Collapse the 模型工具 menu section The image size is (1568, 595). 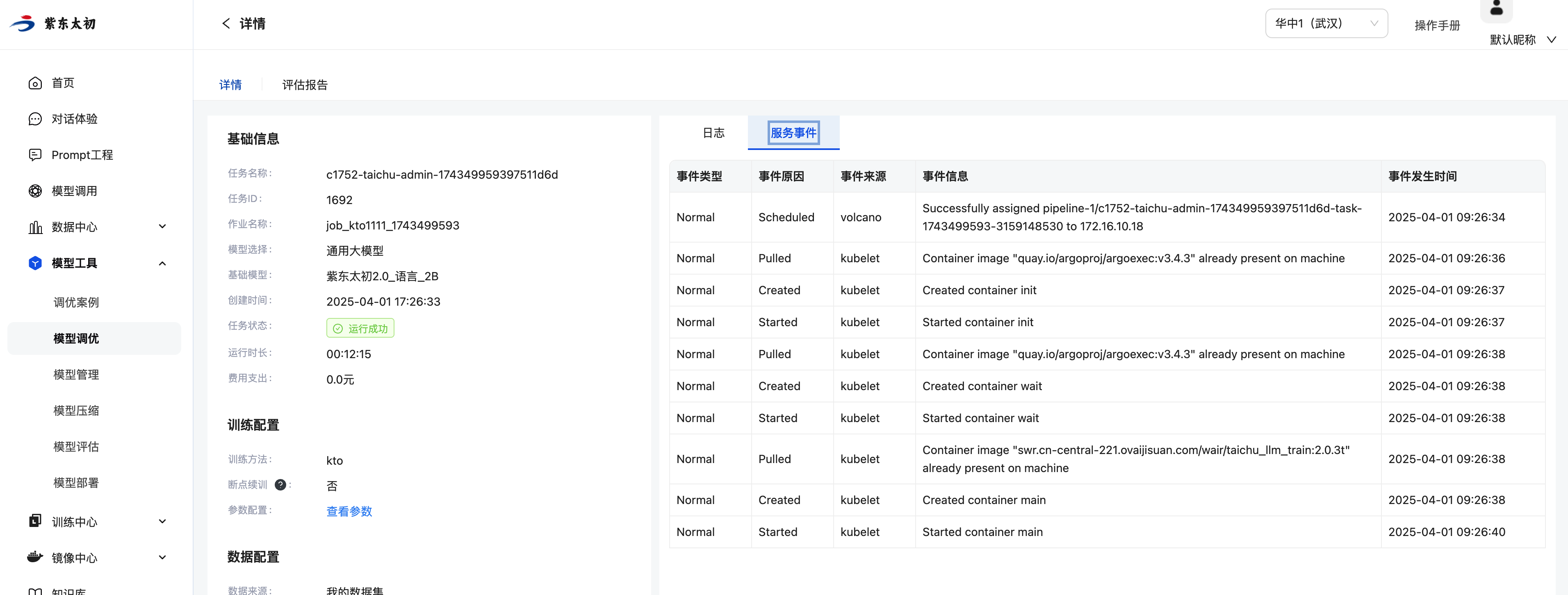tap(162, 263)
